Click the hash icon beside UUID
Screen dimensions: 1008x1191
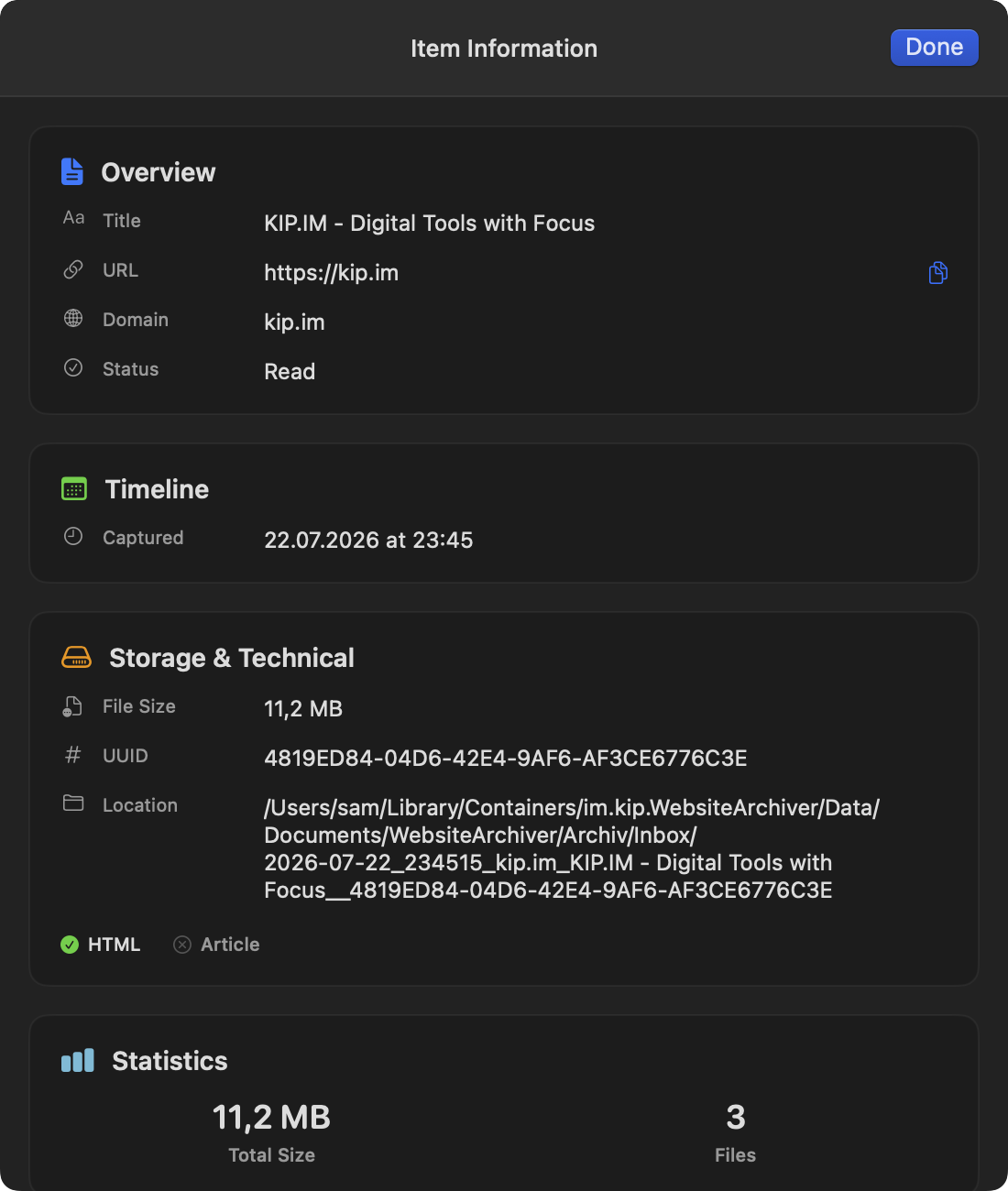click(x=73, y=754)
